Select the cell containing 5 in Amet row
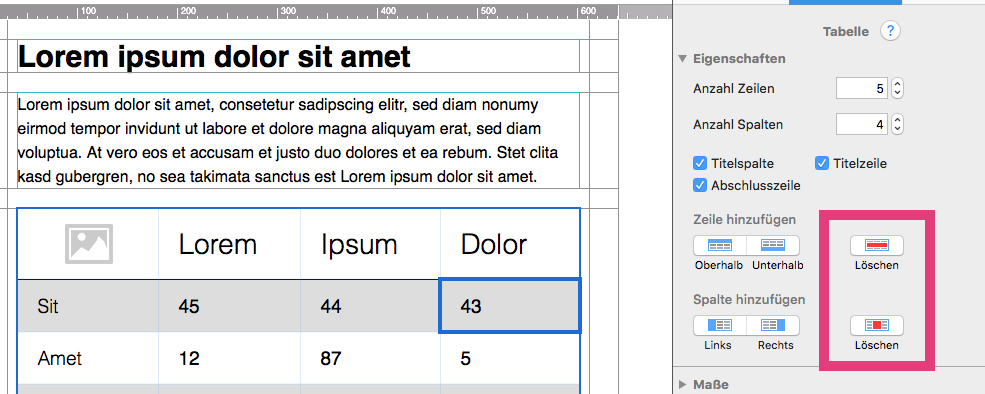Screen dimensions: 985x394 click(510, 358)
